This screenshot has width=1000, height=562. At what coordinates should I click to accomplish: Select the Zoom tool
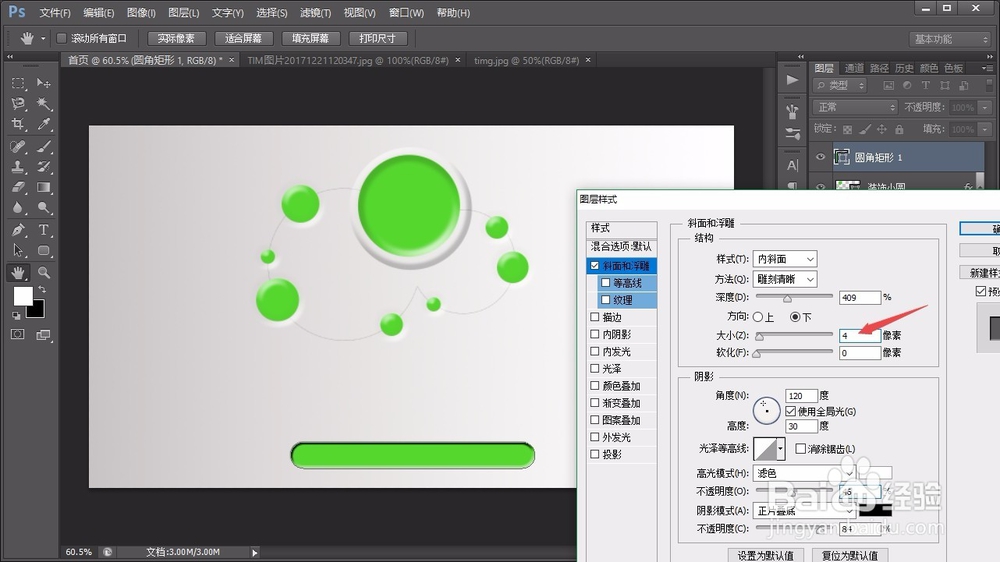[43, 272]
